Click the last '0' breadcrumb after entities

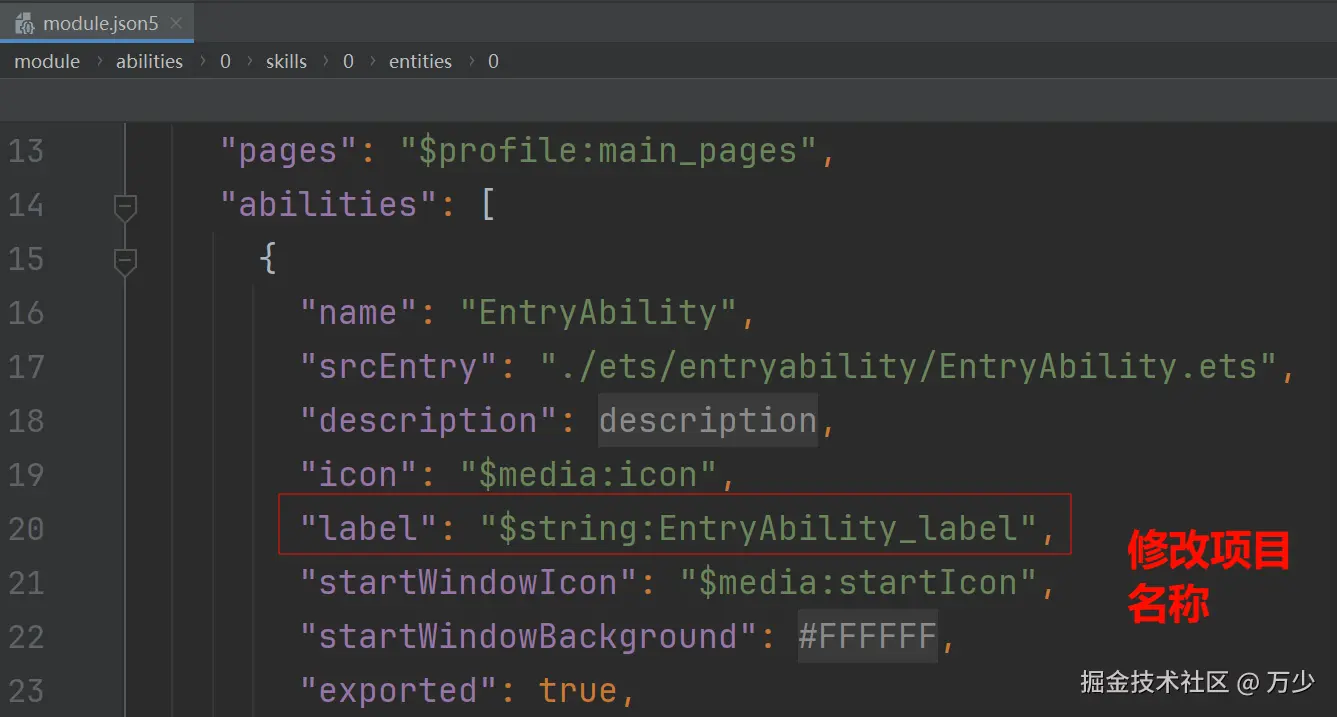pos(493,61)
